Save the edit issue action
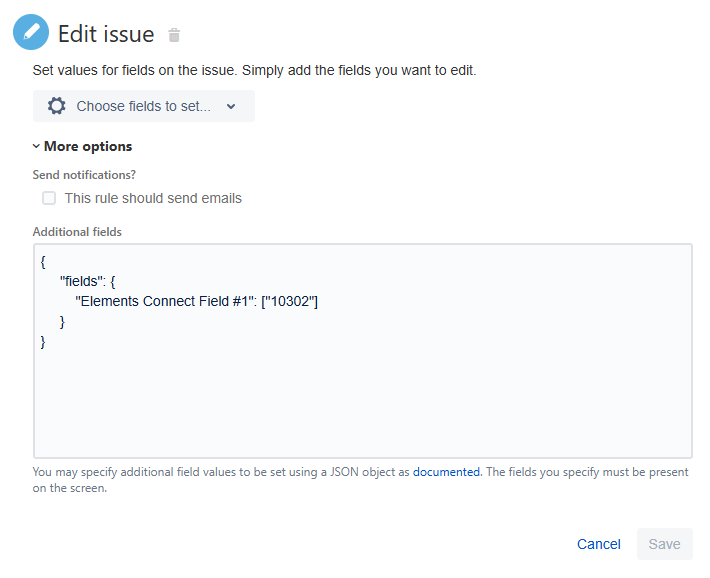710x578 pixels. [x=664, y=544]
